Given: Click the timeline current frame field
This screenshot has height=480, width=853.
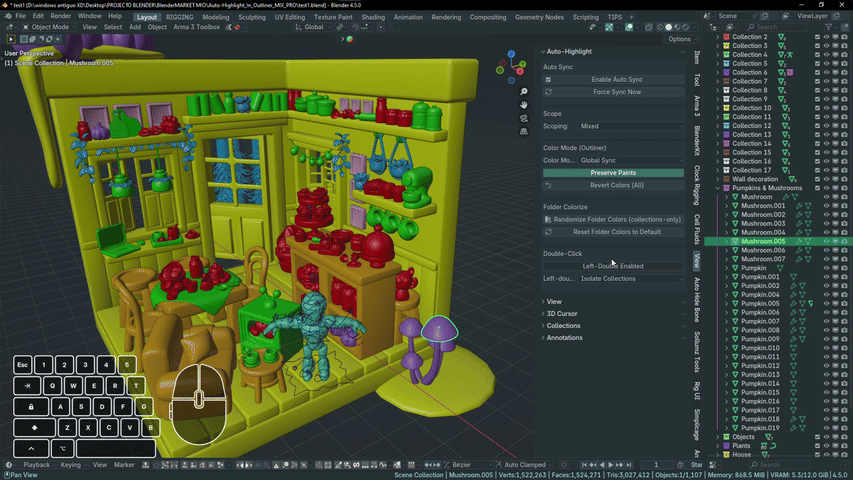Looking at the screenshot, I should coord(656,465).
